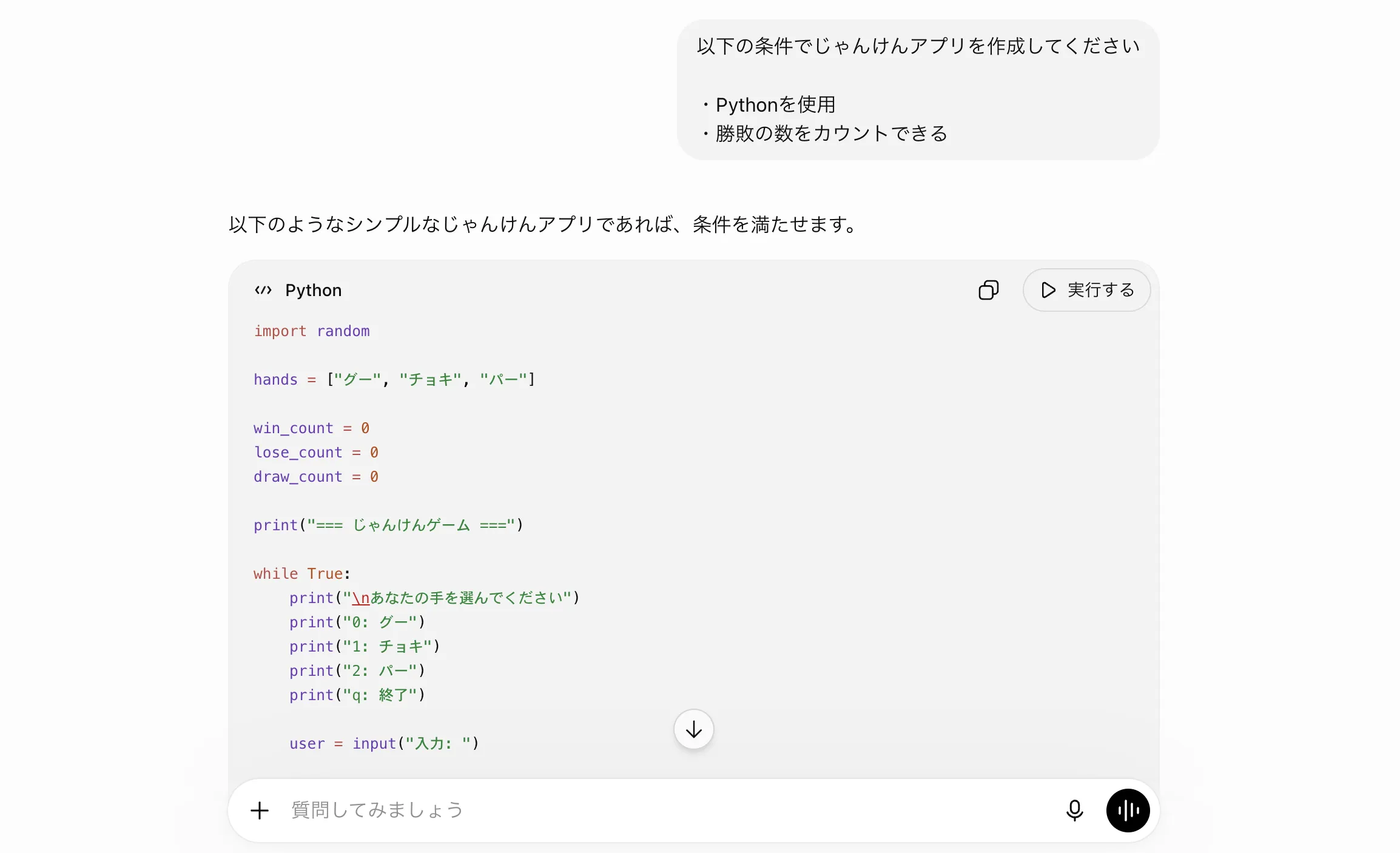The height and width of the screenshot is (853, 1400).
Task: Click the print あなたの手を選んでください line
Action: tap(434, 598)
